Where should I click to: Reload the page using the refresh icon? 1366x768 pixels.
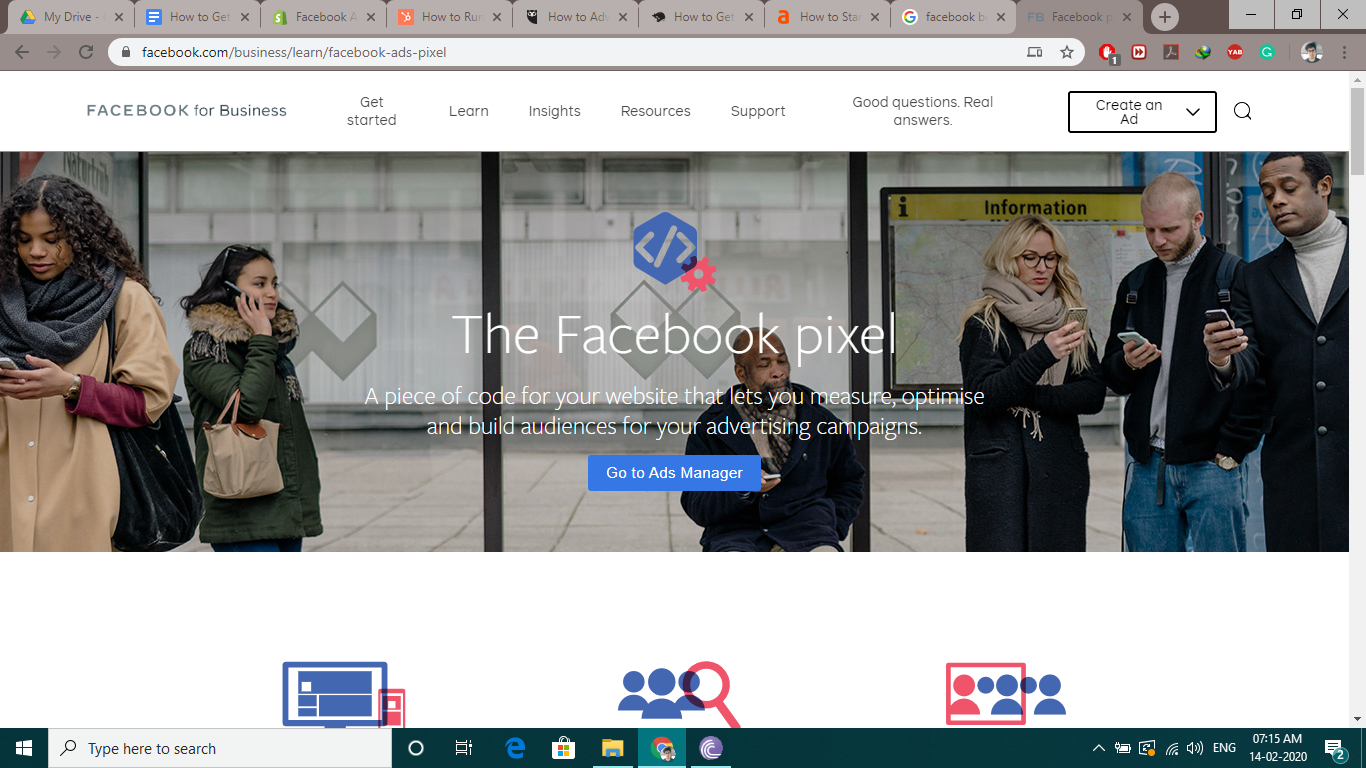click(x=86, y=52)
